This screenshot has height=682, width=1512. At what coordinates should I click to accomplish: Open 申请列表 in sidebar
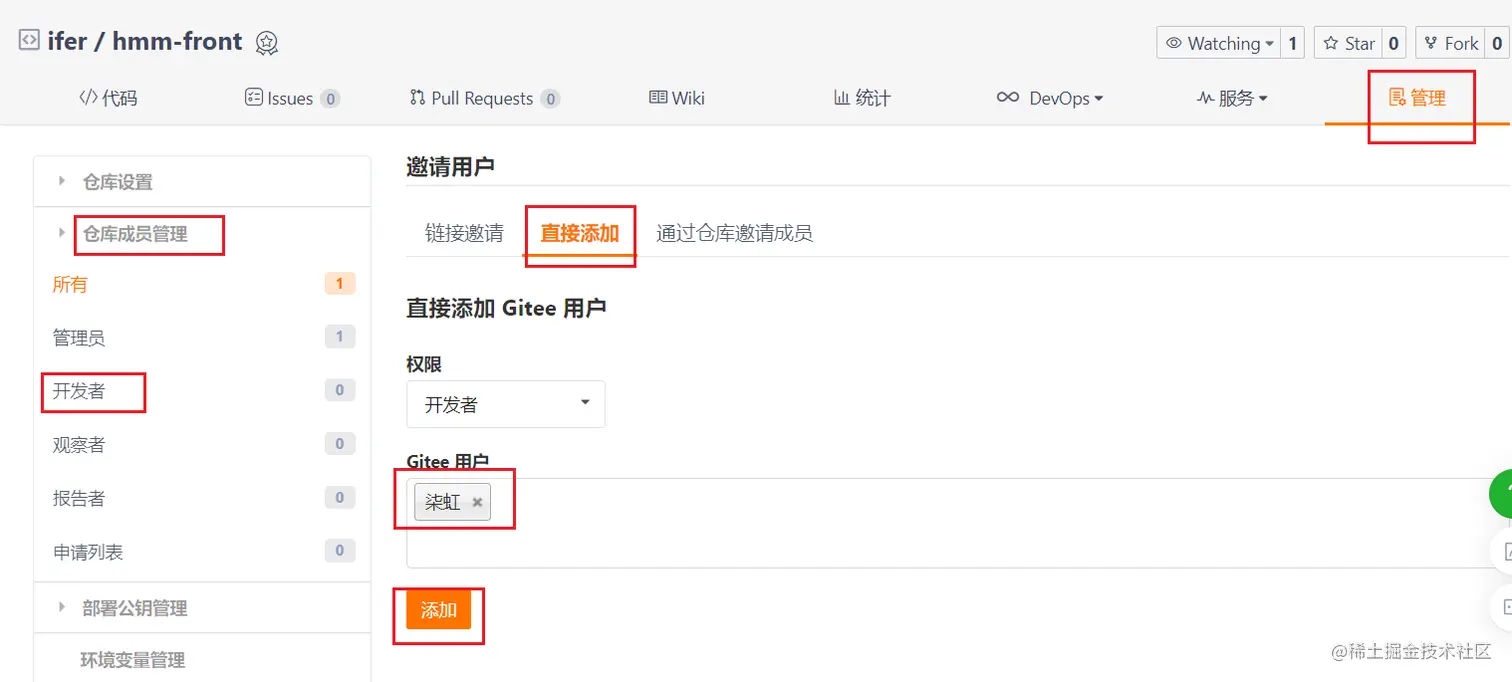pyautogui.click(x=88, y=552)
